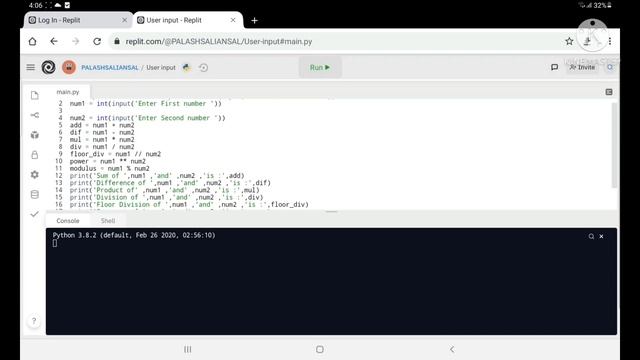Run the program
Viewport: 640px width, 360px height.
click(320, 67)
